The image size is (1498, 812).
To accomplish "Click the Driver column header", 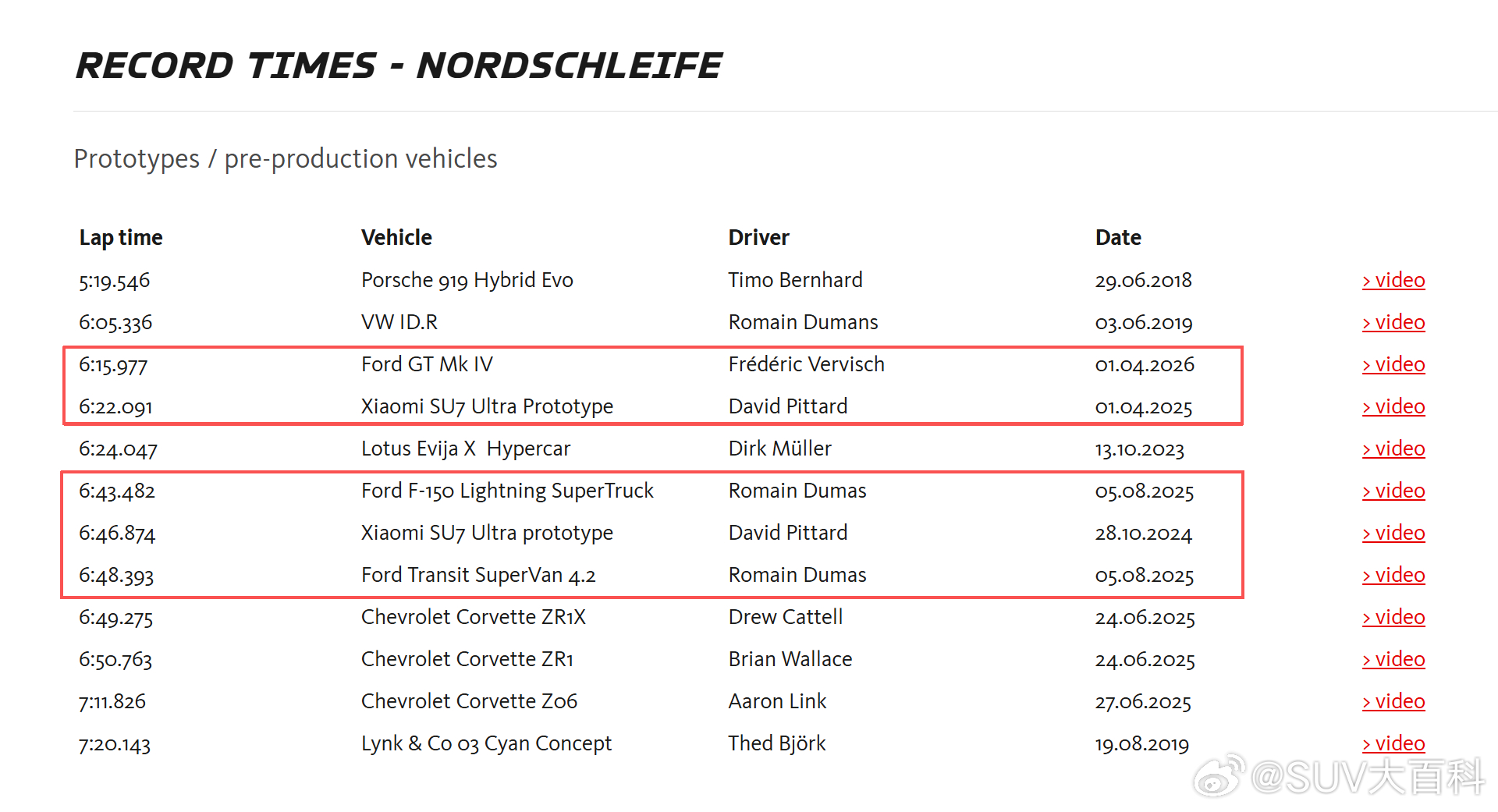I will point(758,238).
